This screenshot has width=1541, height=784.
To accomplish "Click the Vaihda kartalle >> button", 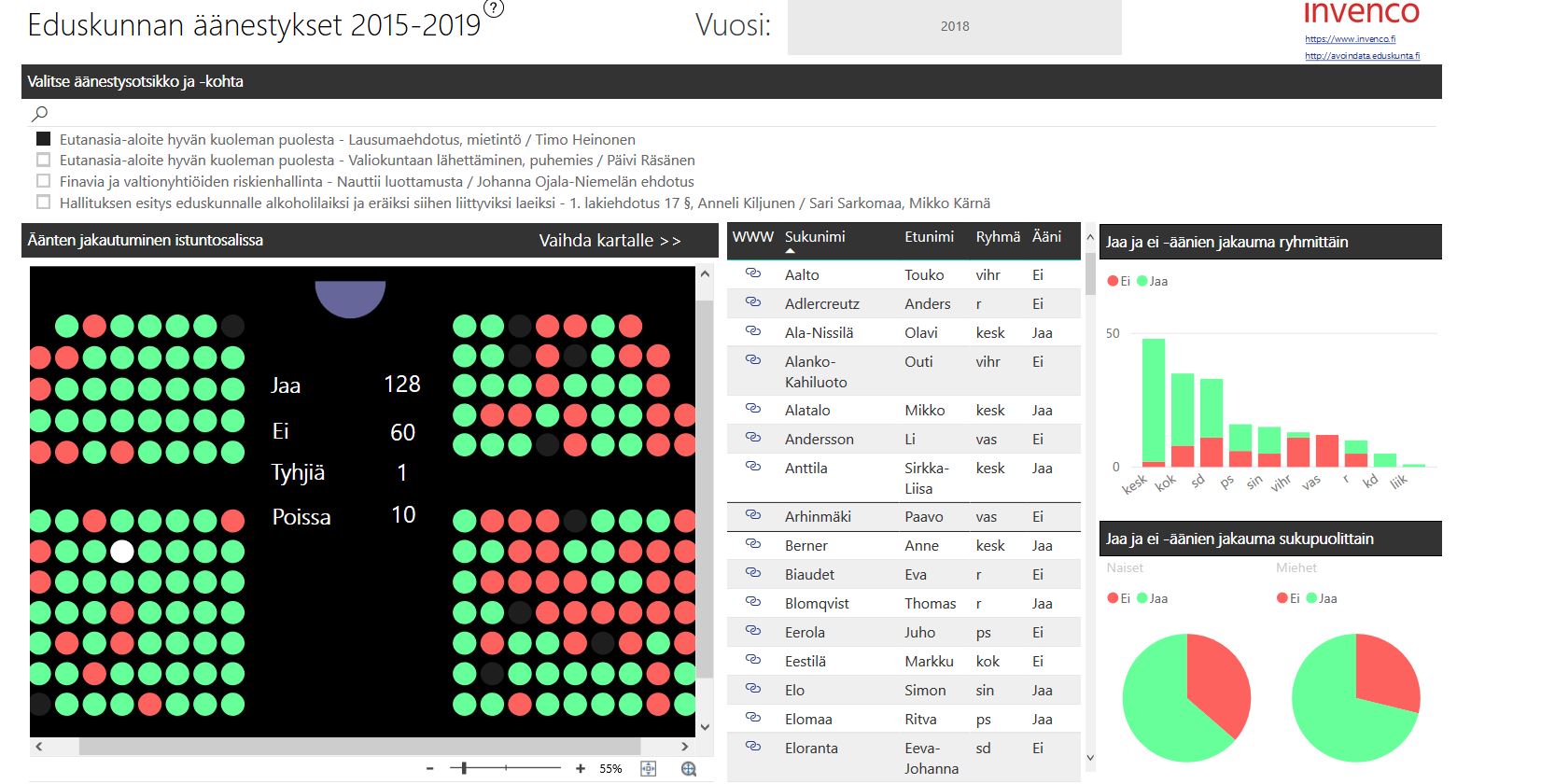I will 609,241.
